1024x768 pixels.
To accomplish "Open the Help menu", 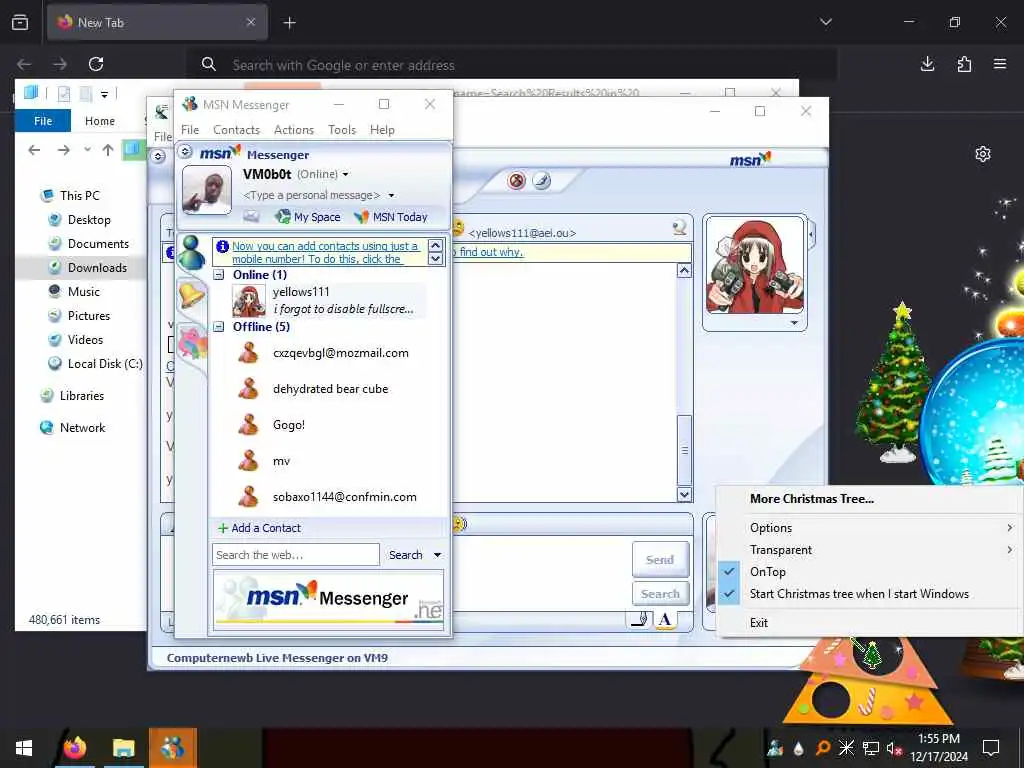I will 382,130.
